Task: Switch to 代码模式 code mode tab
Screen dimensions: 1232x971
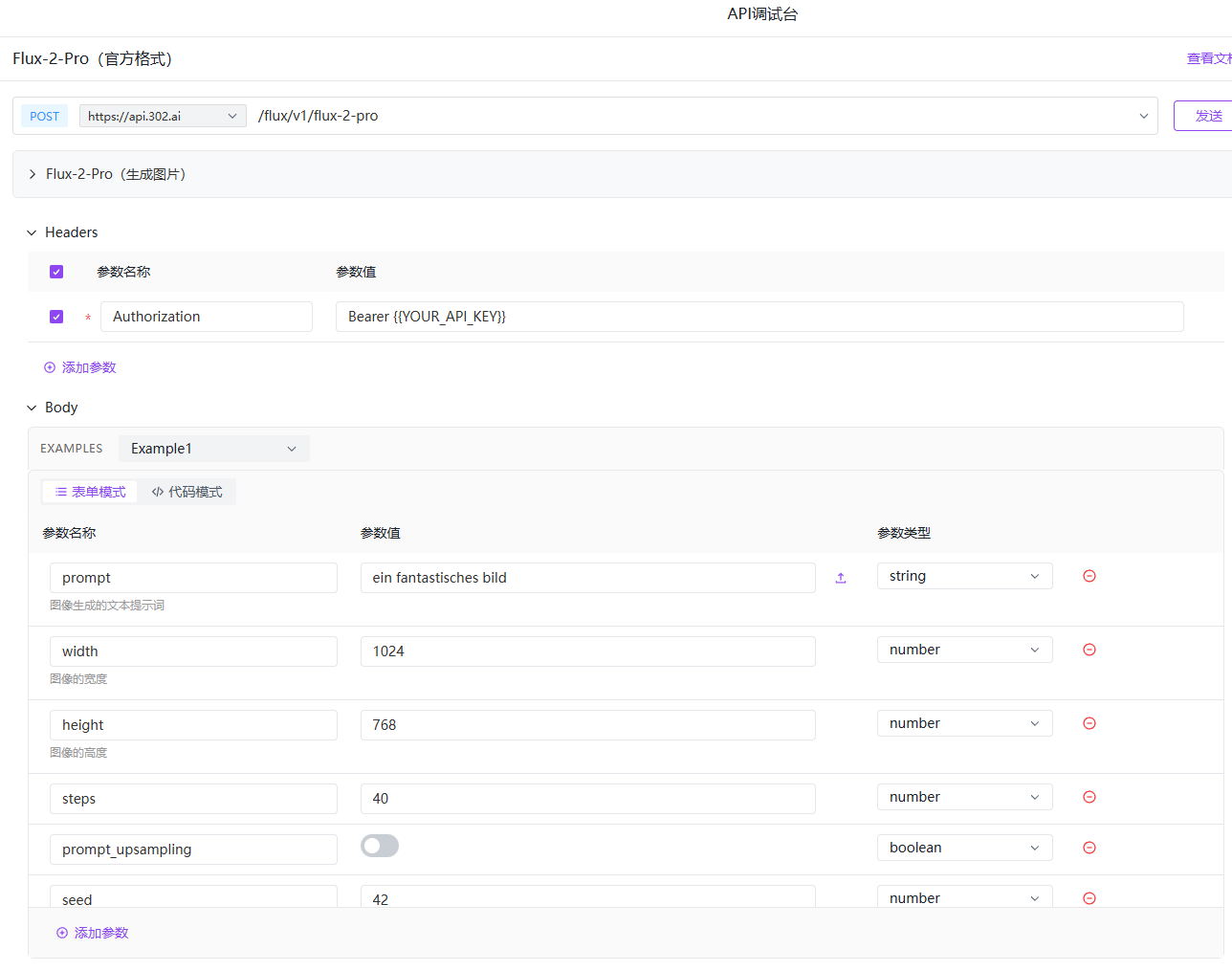Action: pyautogui.click(x=187, y=492)
